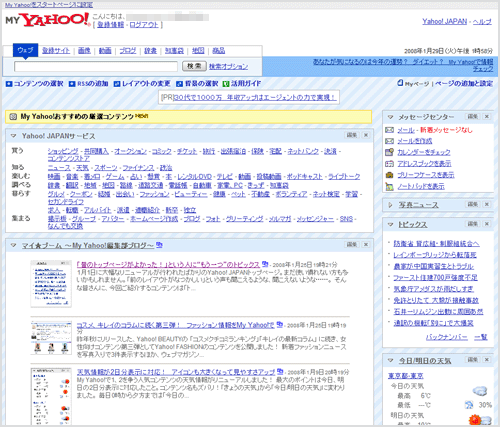Open the green 活用ガイド icon
Image resolution: width=500 pixels, height=427 pixels.
pyautogui.click(x=226, y=84)
